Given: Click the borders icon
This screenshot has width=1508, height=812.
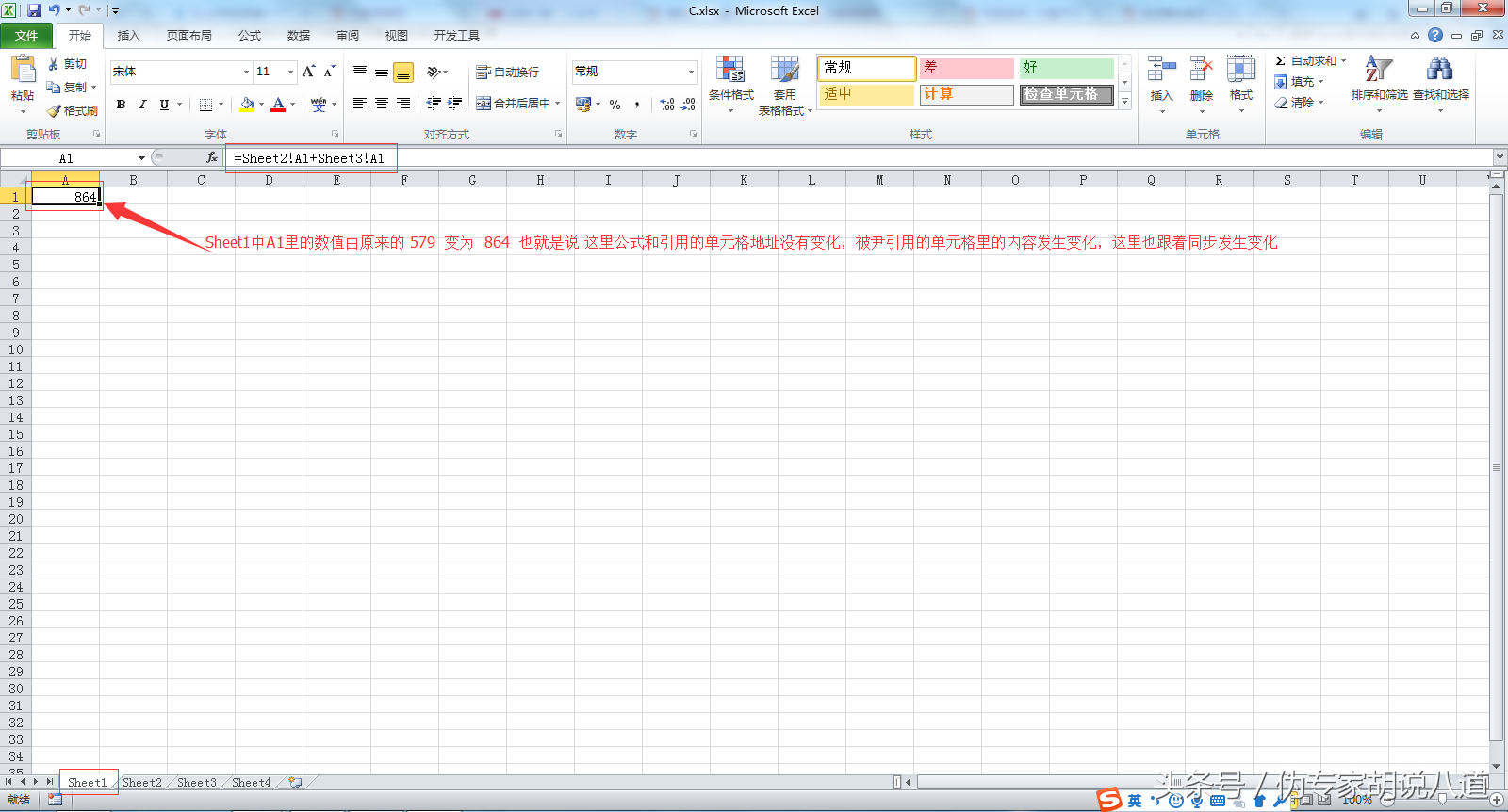Looking at the screenshot, I should [x=205, y=105].
